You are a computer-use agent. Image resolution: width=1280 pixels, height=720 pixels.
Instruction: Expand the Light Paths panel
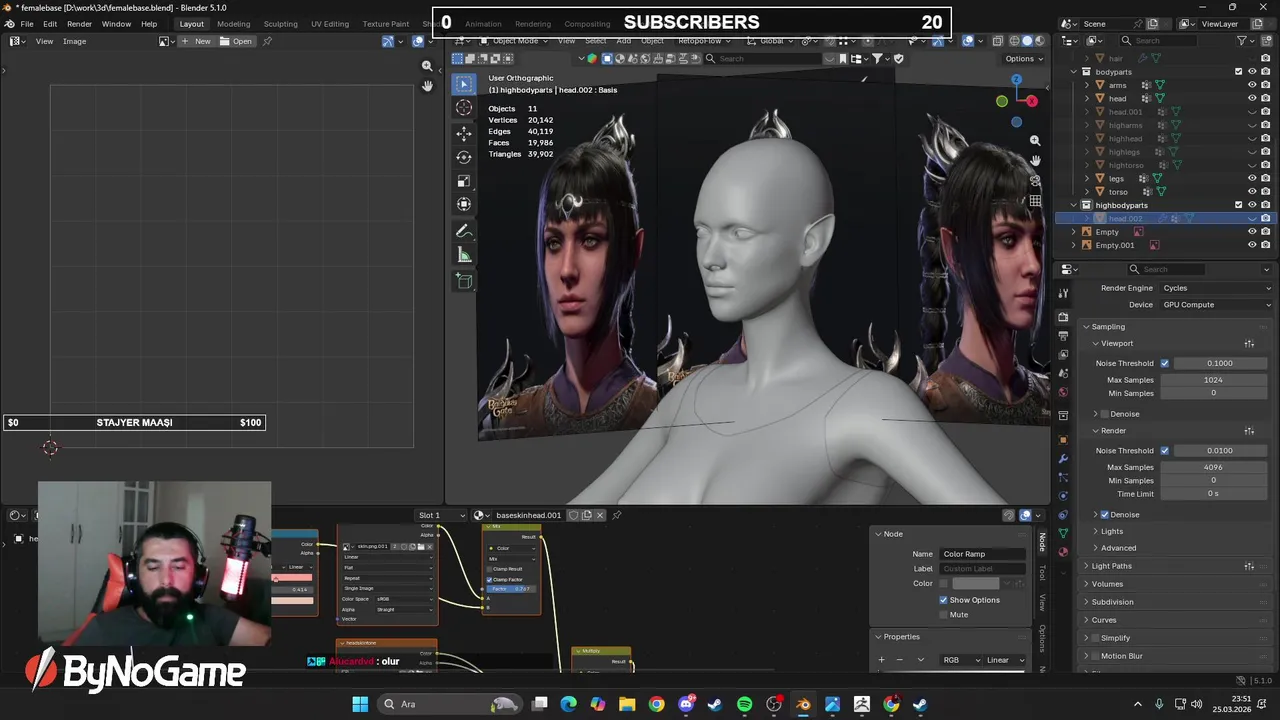click(1111, 566)
